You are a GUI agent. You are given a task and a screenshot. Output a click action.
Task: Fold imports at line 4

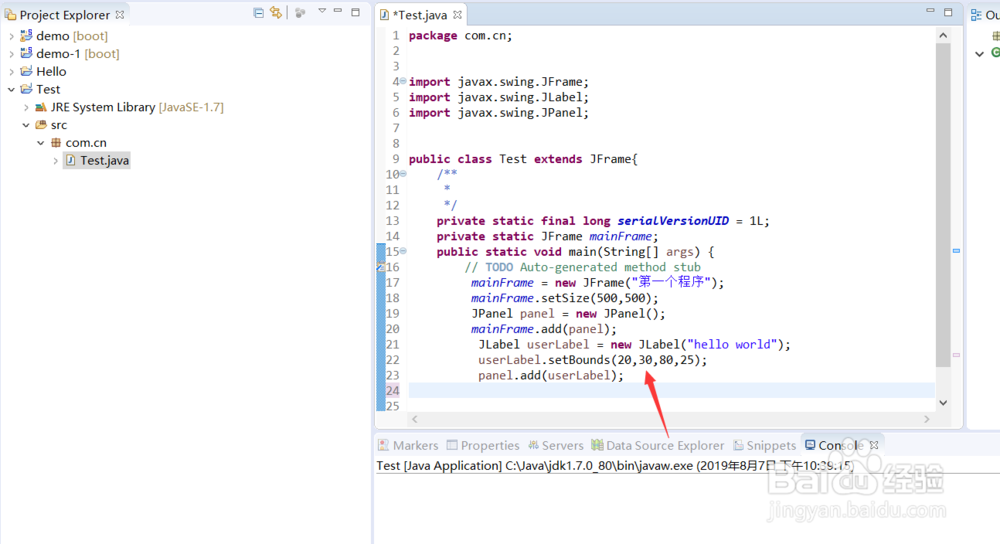(403, 81)
